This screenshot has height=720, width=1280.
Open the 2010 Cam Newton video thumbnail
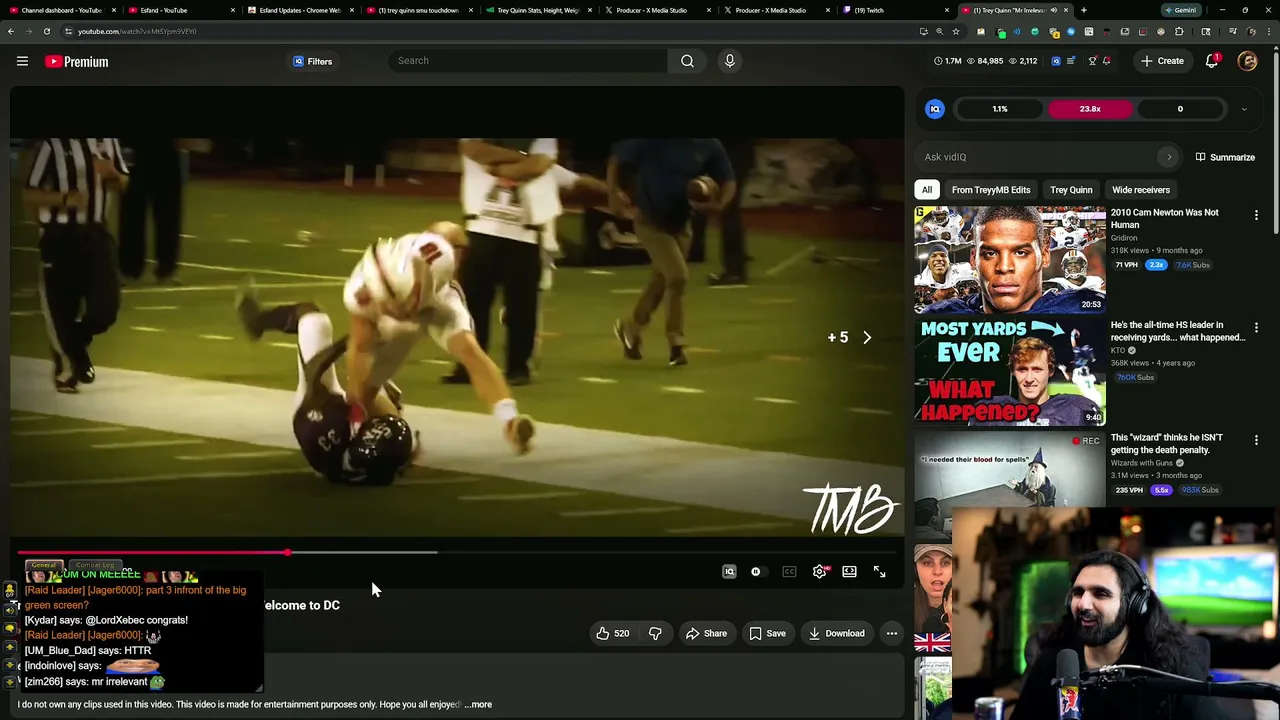pyautogui.click(x=1010, y=260)
